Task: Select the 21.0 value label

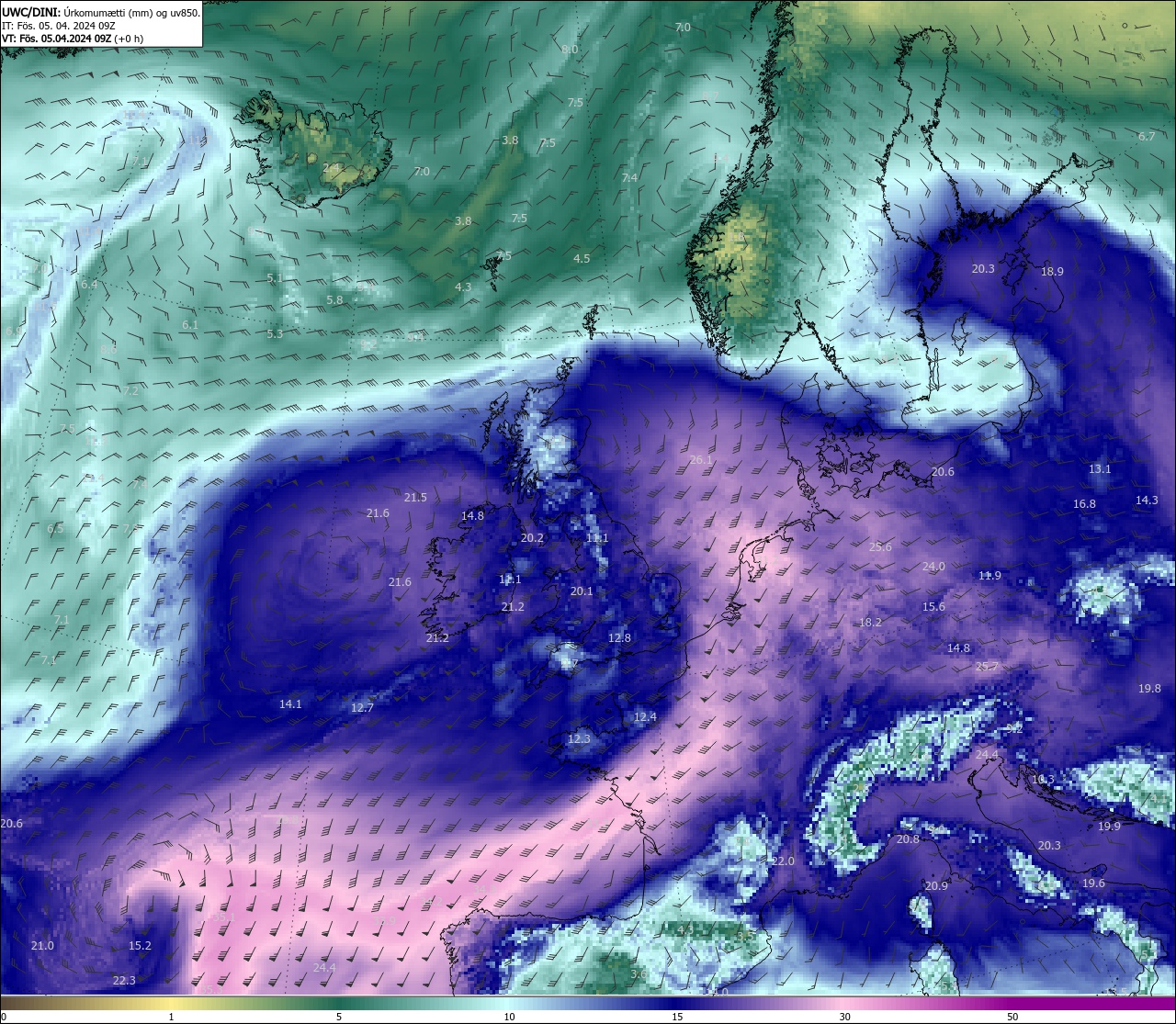Action: pyautogui.click(x=42, y=945)
